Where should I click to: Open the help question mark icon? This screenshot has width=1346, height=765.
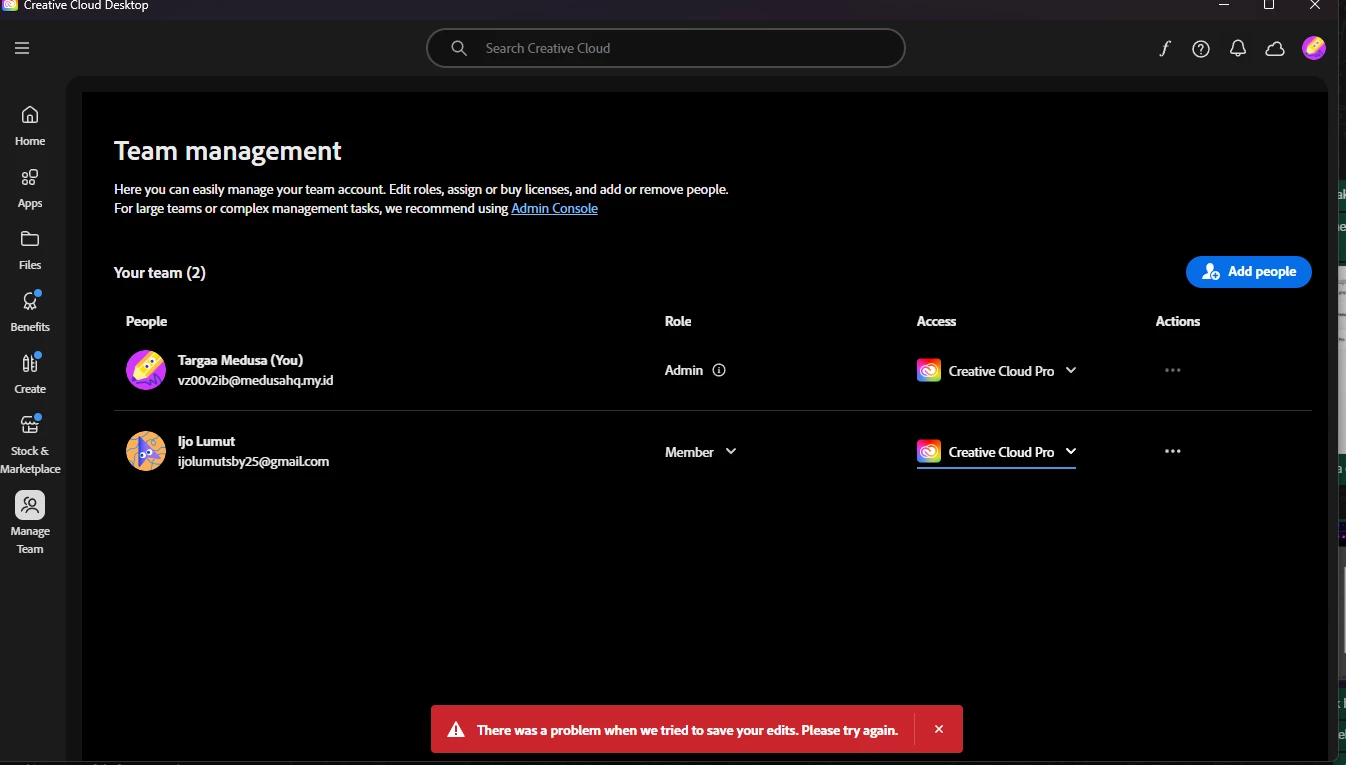pyautogui.click(x=1201, y=48)
